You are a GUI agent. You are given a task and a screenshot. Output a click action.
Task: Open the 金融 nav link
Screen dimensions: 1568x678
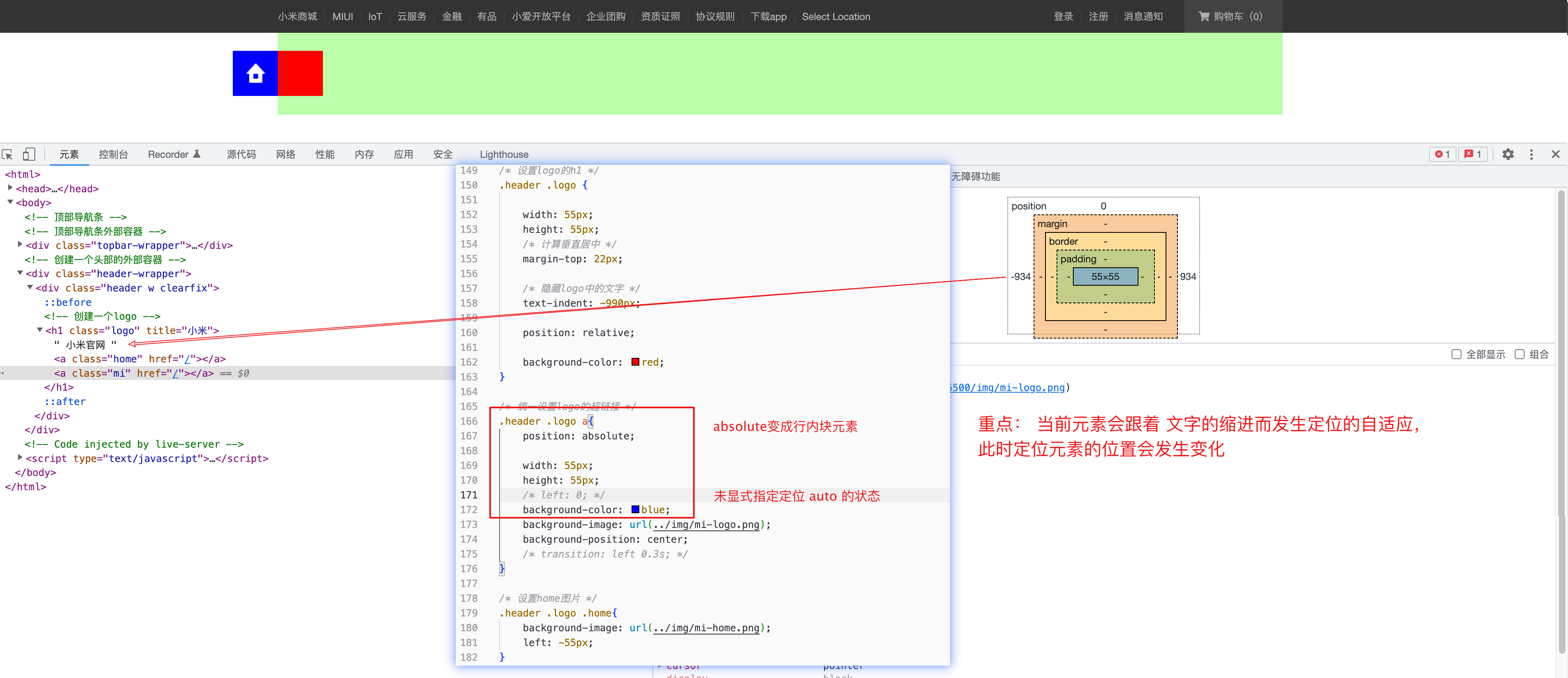tap(452, 16)
